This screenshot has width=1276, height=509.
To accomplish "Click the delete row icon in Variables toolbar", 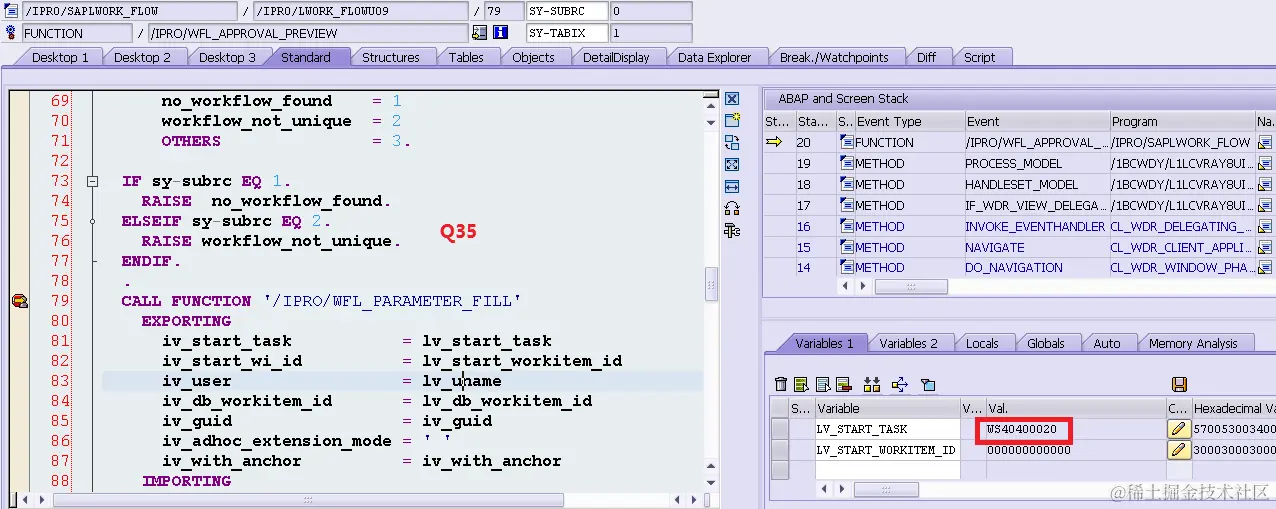I will (843, 384).
